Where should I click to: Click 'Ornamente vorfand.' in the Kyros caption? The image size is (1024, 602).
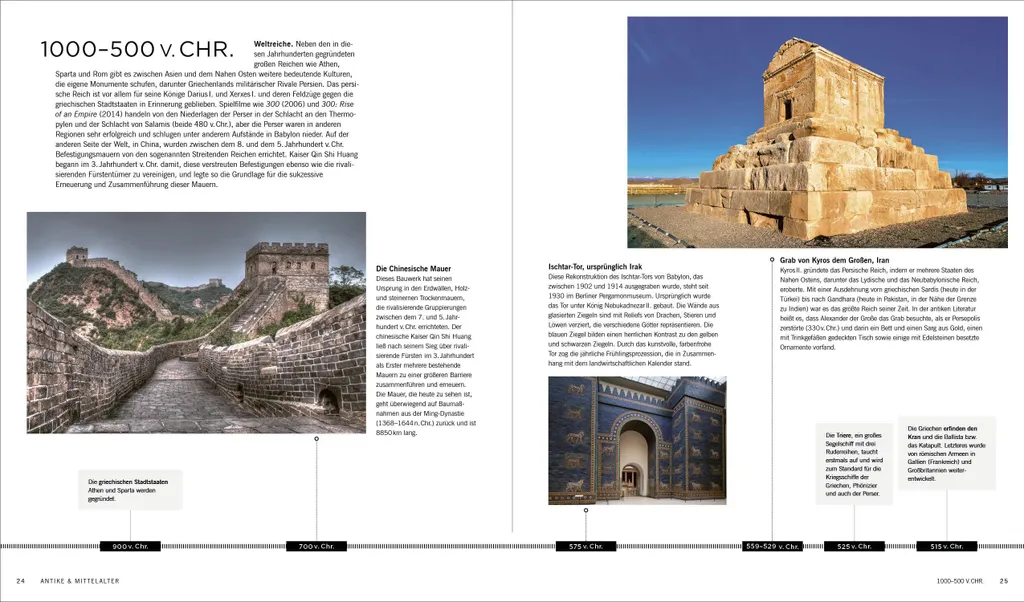[x=808, y=347]
